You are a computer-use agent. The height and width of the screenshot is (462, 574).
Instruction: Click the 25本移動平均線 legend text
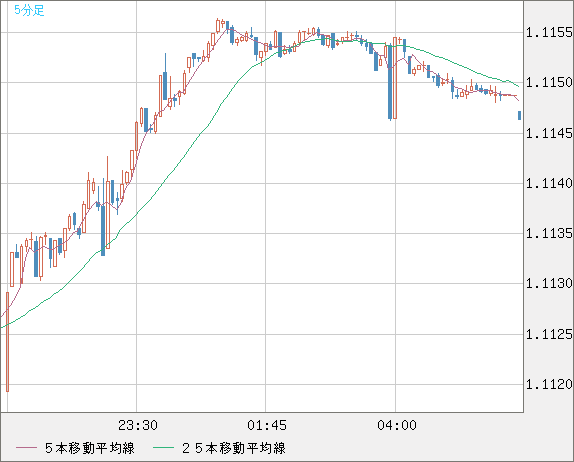tap(234, 448)
